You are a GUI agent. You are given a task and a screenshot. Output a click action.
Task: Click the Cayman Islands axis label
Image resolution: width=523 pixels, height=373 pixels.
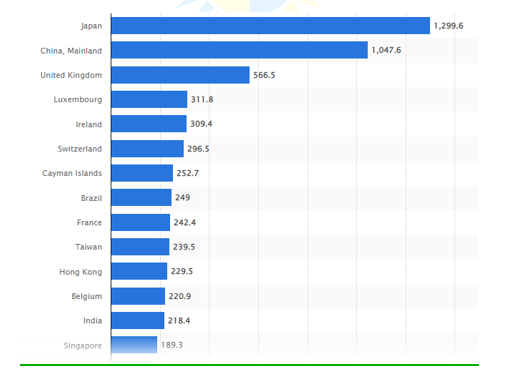click(72, 173)
